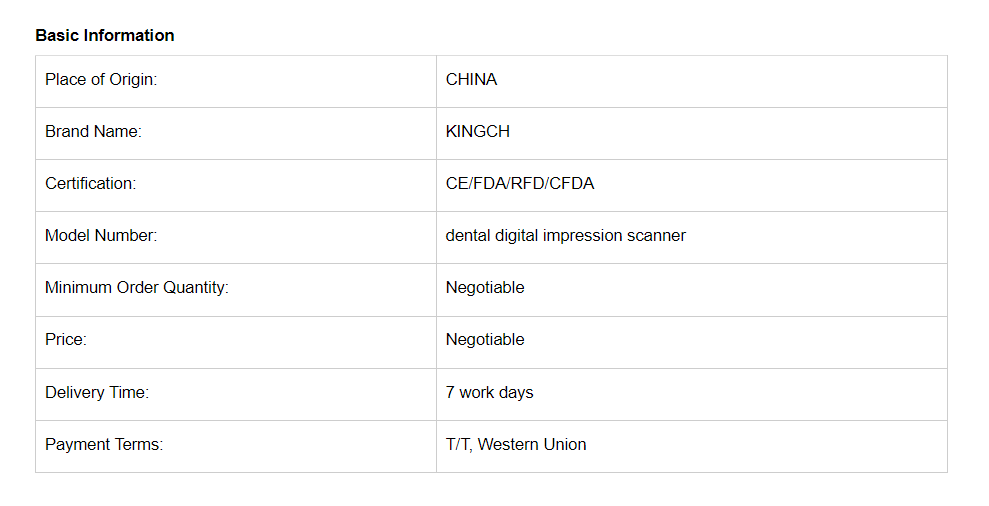The width and height of the screenshot is (989, 506).
Task: Click the 7 work days value
Action: 489,392
